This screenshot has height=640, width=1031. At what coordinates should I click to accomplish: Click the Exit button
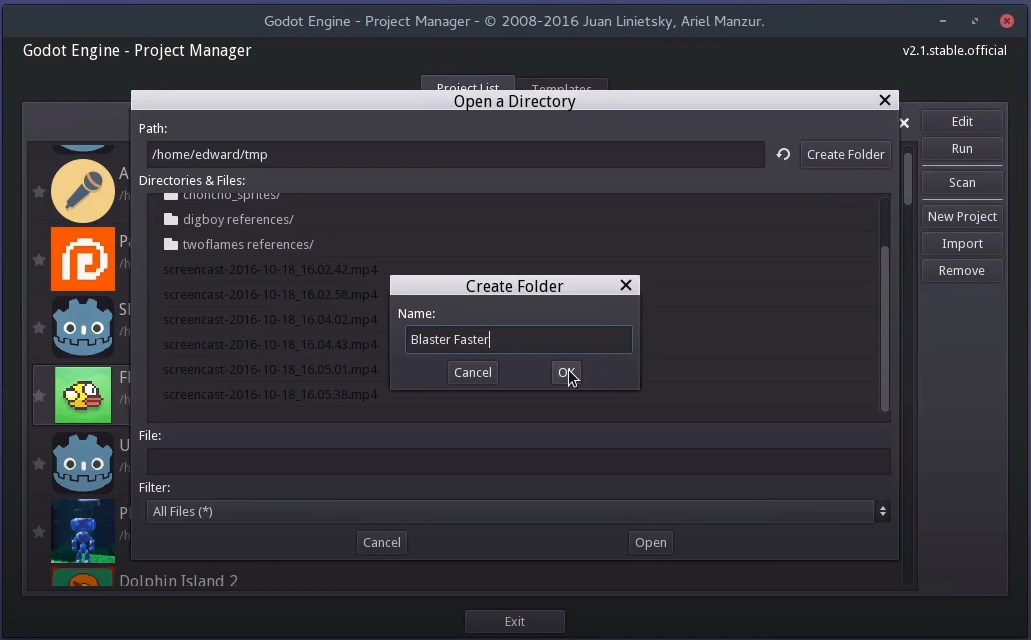514,622
